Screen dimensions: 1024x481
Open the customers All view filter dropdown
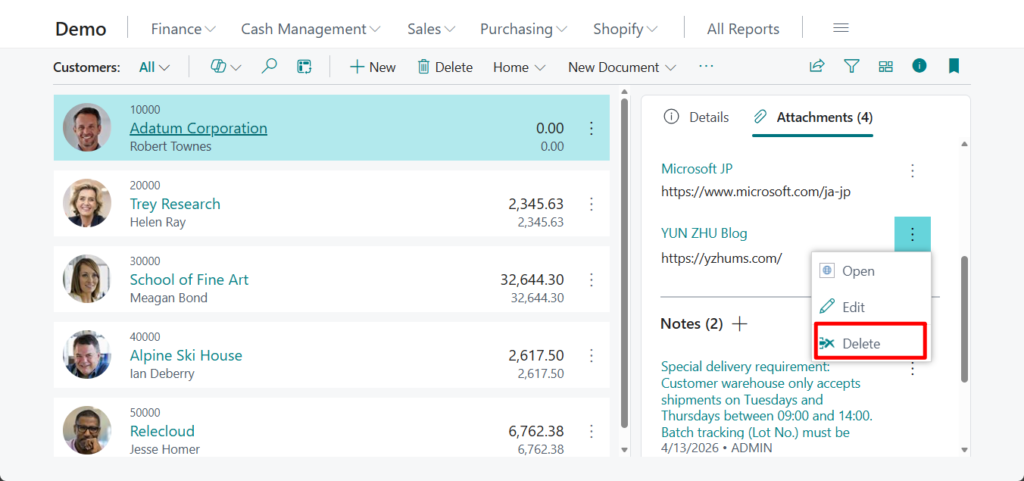154,67
